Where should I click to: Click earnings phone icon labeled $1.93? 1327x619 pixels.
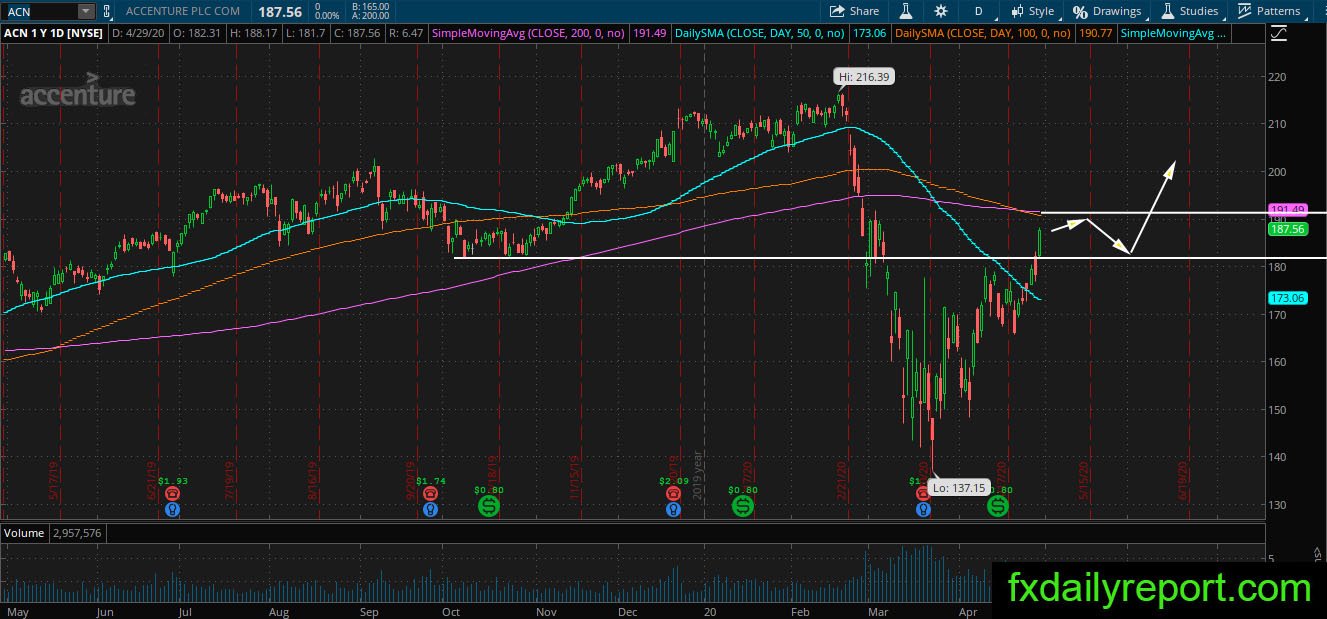(173, 494)
